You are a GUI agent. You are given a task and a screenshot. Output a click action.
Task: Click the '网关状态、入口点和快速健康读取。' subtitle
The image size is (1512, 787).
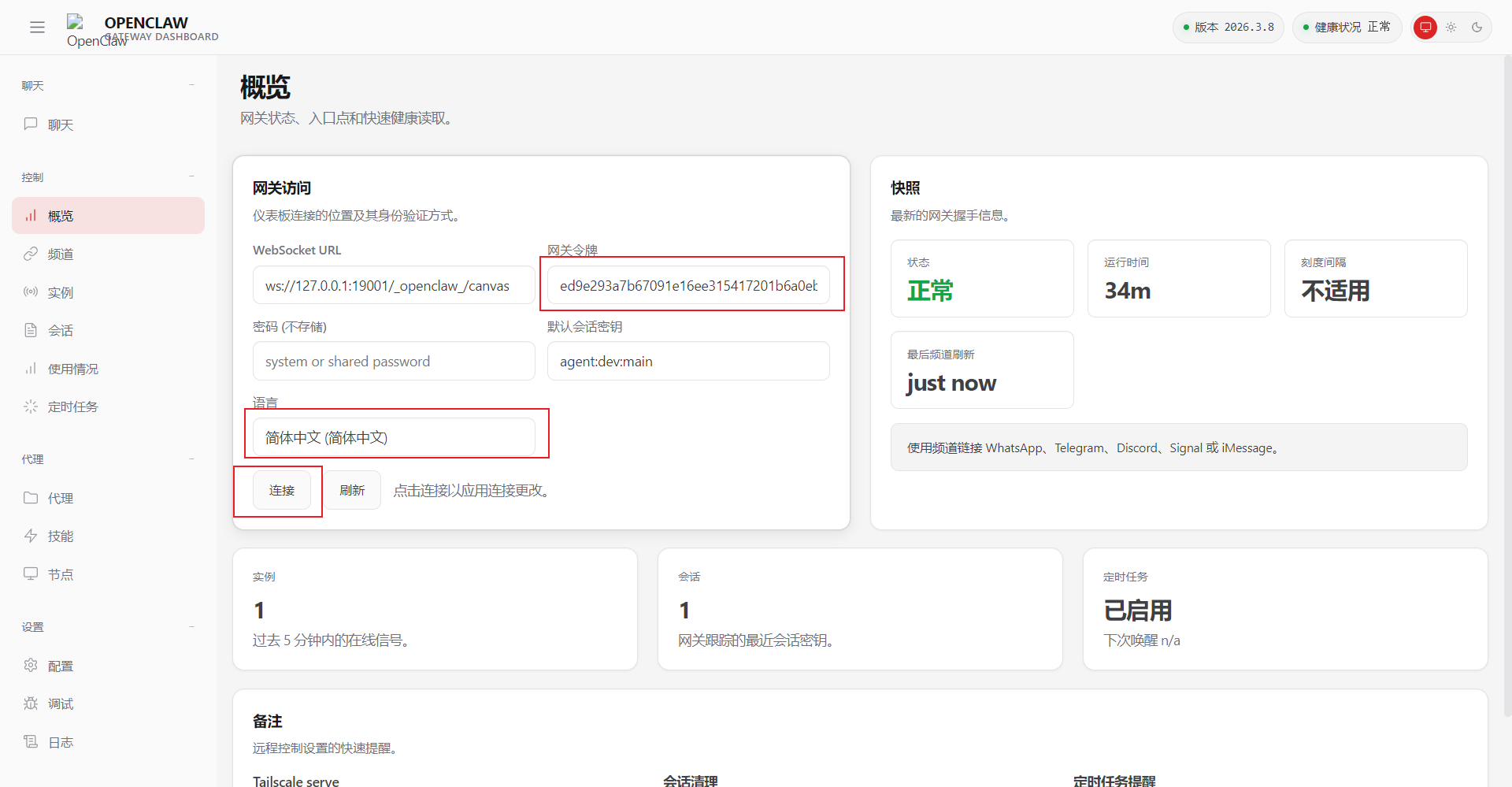(346, 118)
